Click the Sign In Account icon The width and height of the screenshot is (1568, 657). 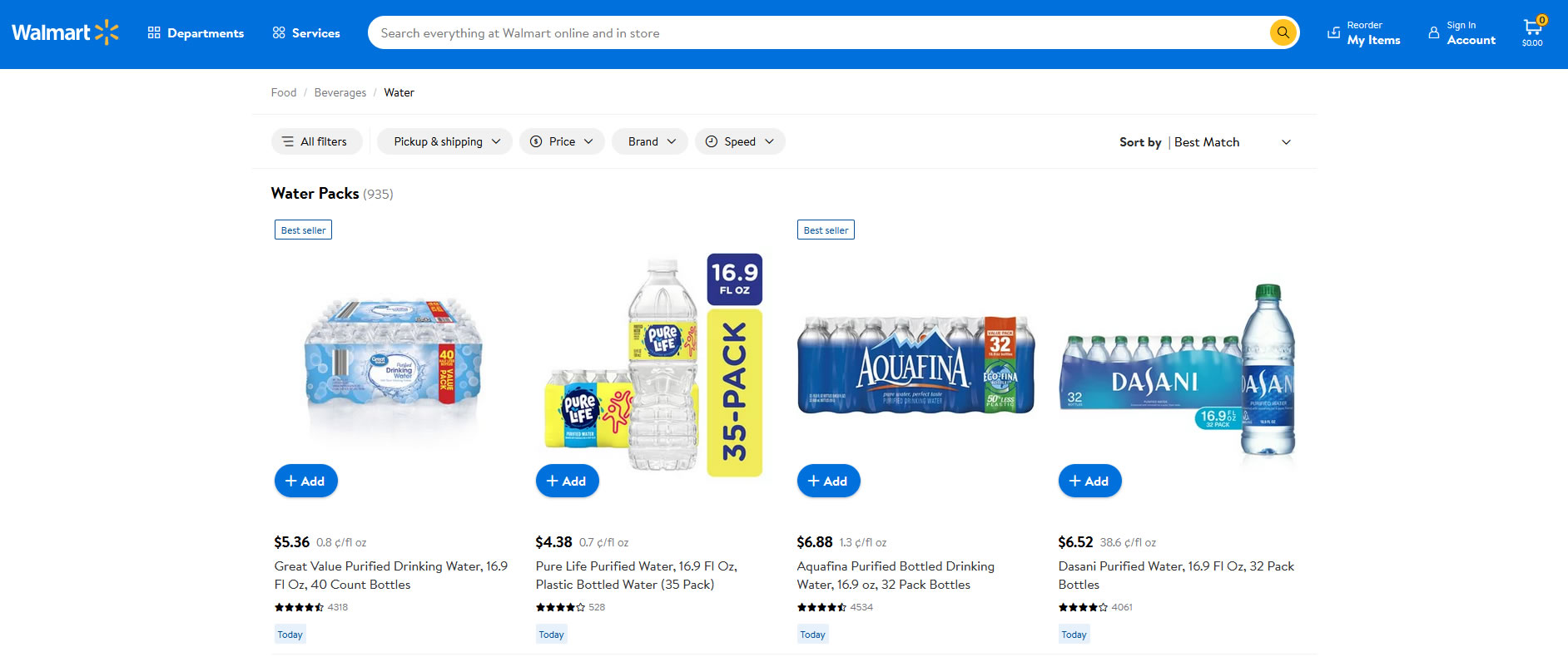tap(1432, 32)
